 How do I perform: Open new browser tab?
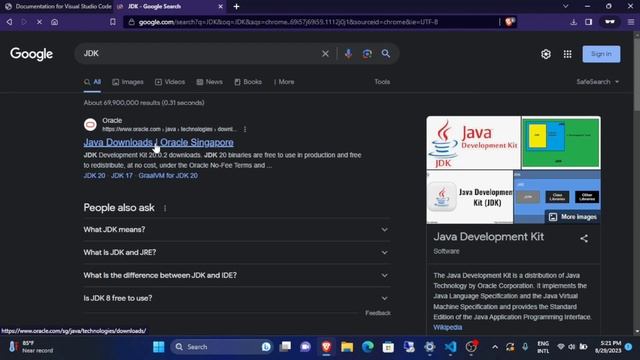(x=236, y=7)
